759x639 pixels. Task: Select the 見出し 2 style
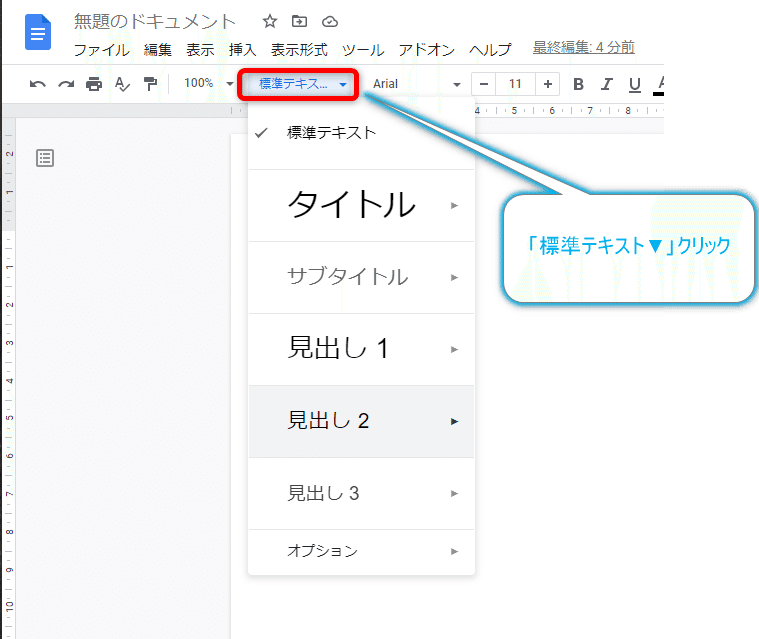point(361,422)
